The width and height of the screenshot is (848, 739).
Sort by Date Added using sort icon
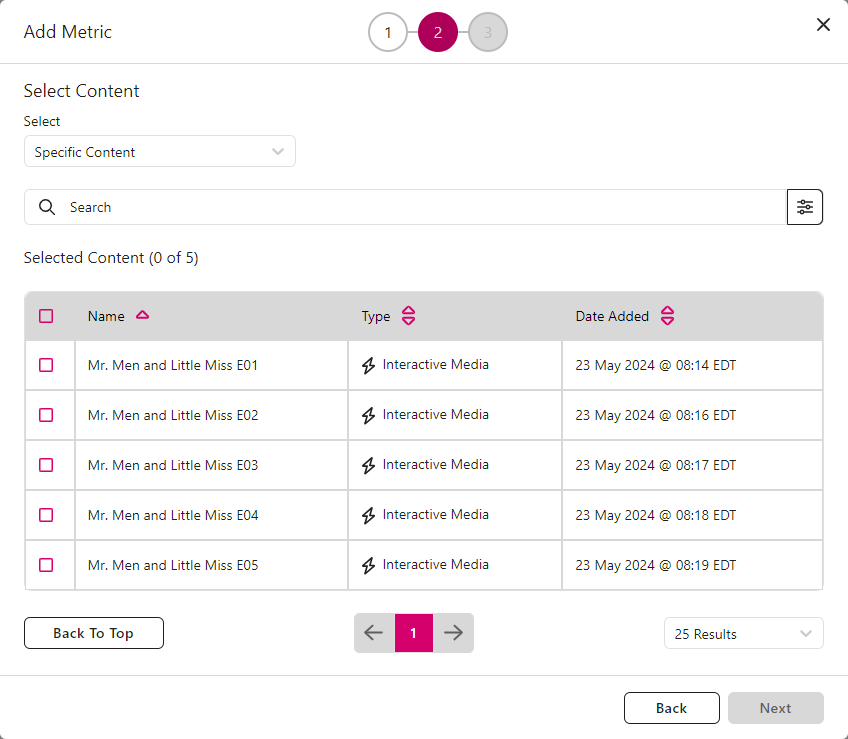coord(667,316)
